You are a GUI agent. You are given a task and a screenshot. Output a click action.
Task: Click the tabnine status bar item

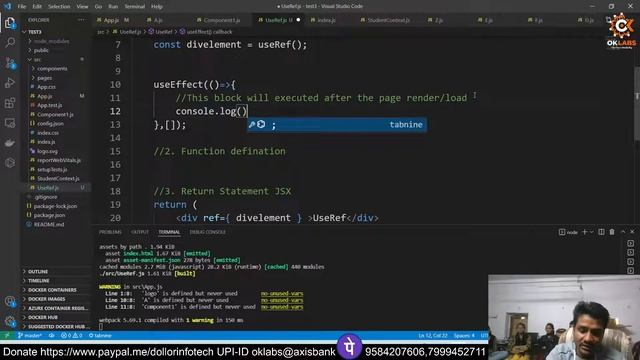[100, 336]
